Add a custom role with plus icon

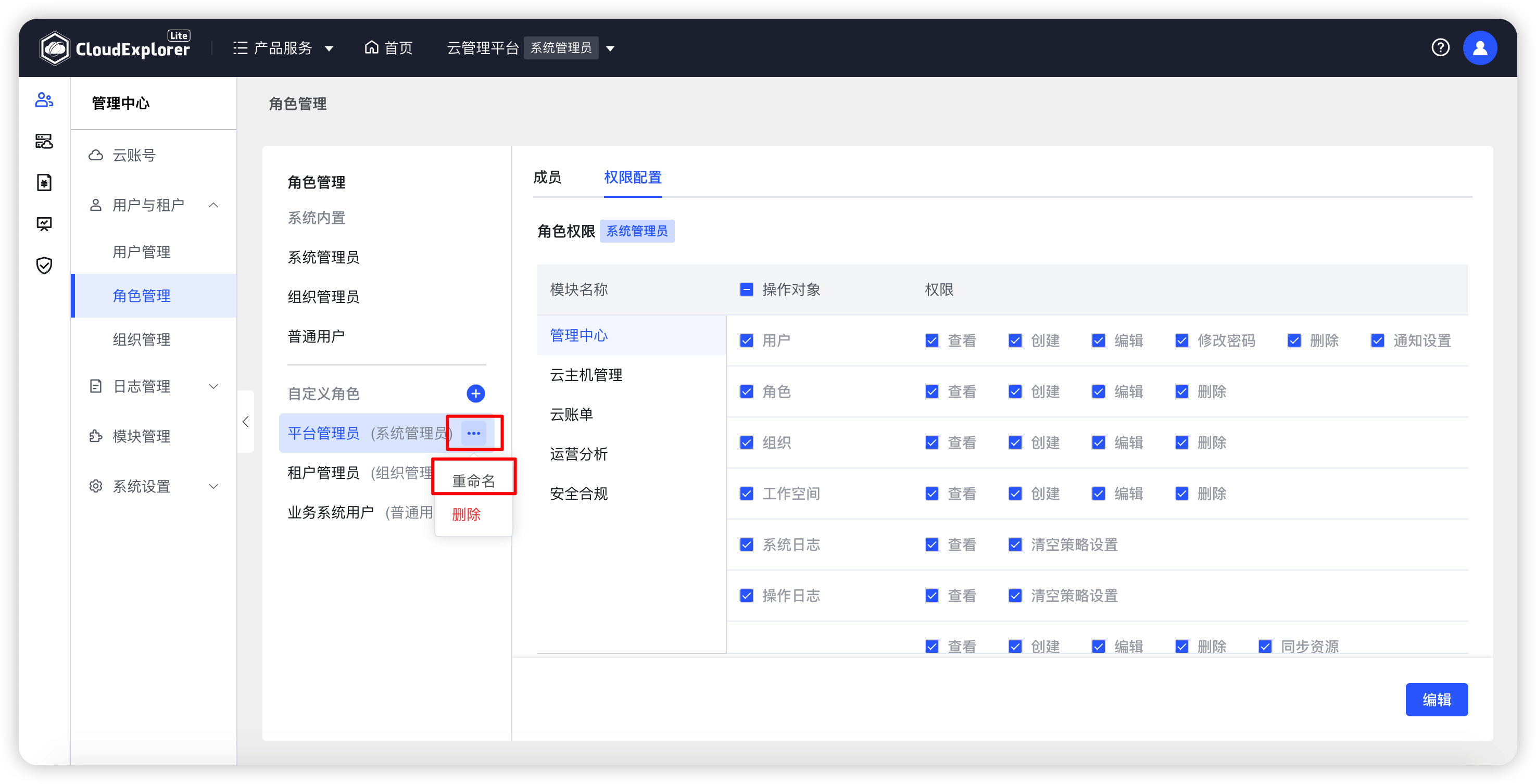(475, 394)
